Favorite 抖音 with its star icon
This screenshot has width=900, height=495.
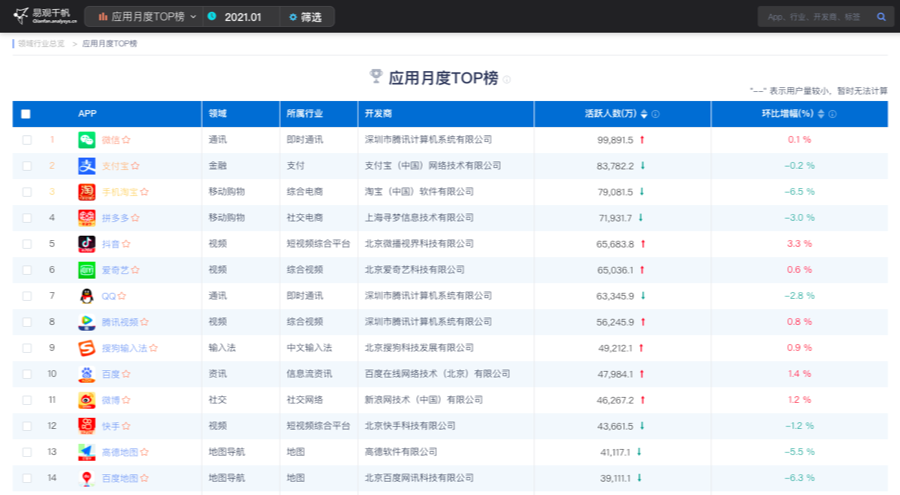(126, 243)
